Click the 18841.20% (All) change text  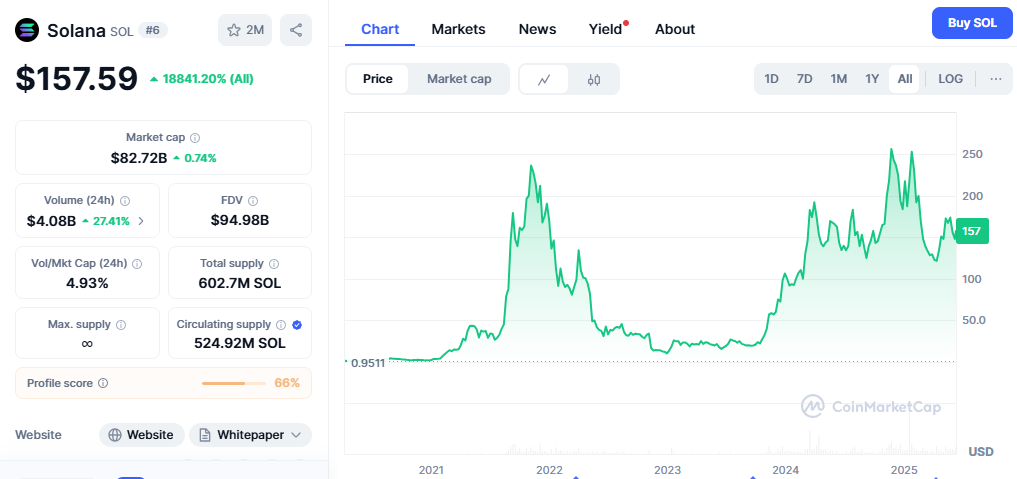coord(208,79)
